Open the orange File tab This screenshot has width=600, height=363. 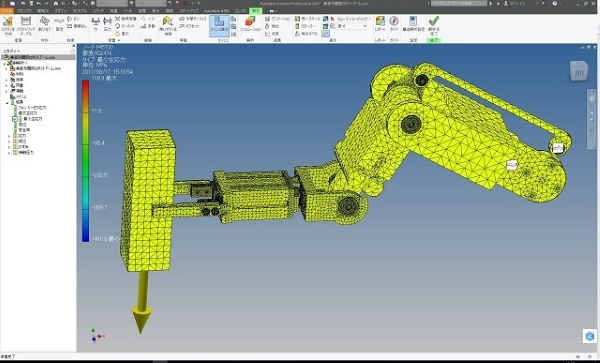7,11
